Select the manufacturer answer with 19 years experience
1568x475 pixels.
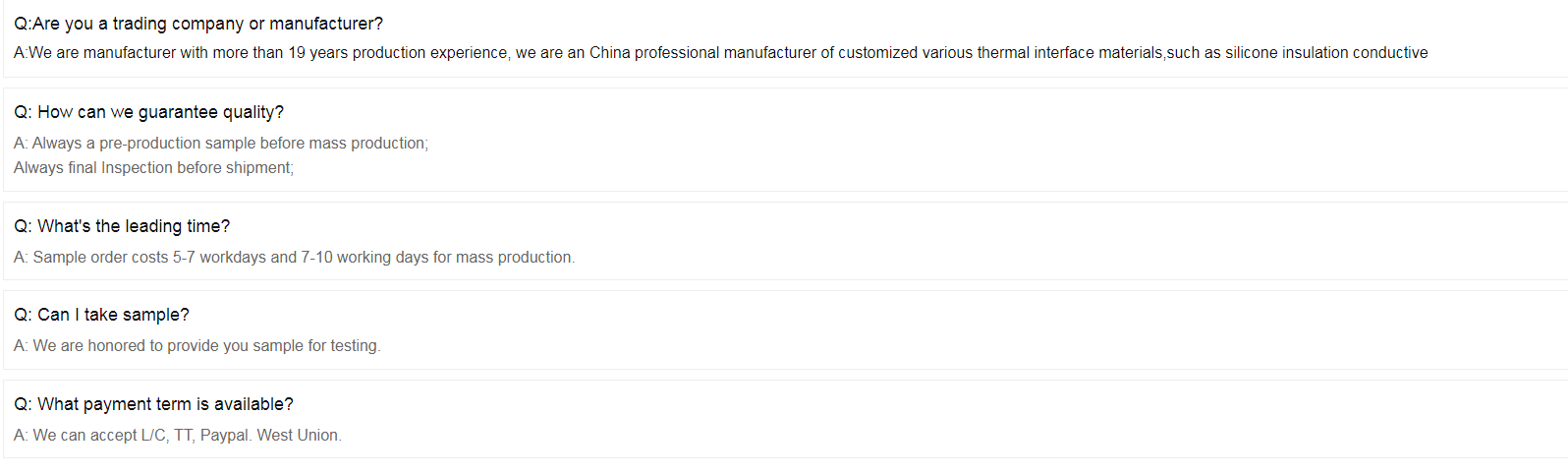[721, 53]
